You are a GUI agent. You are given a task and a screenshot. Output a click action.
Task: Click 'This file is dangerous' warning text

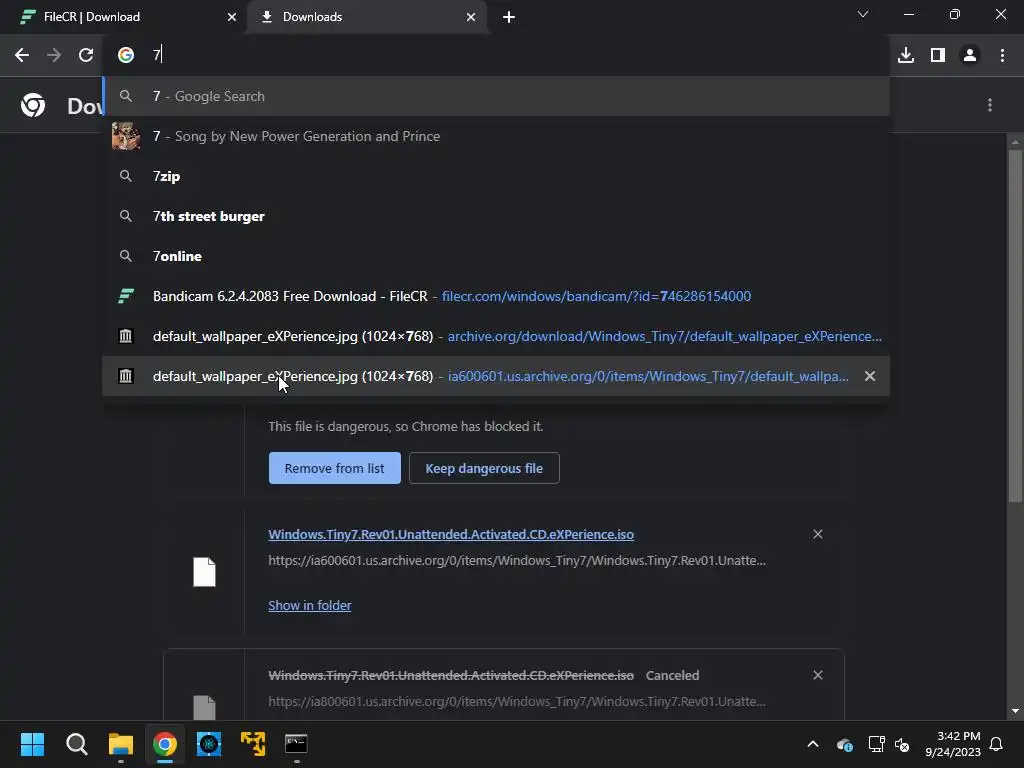click(406, 426)
